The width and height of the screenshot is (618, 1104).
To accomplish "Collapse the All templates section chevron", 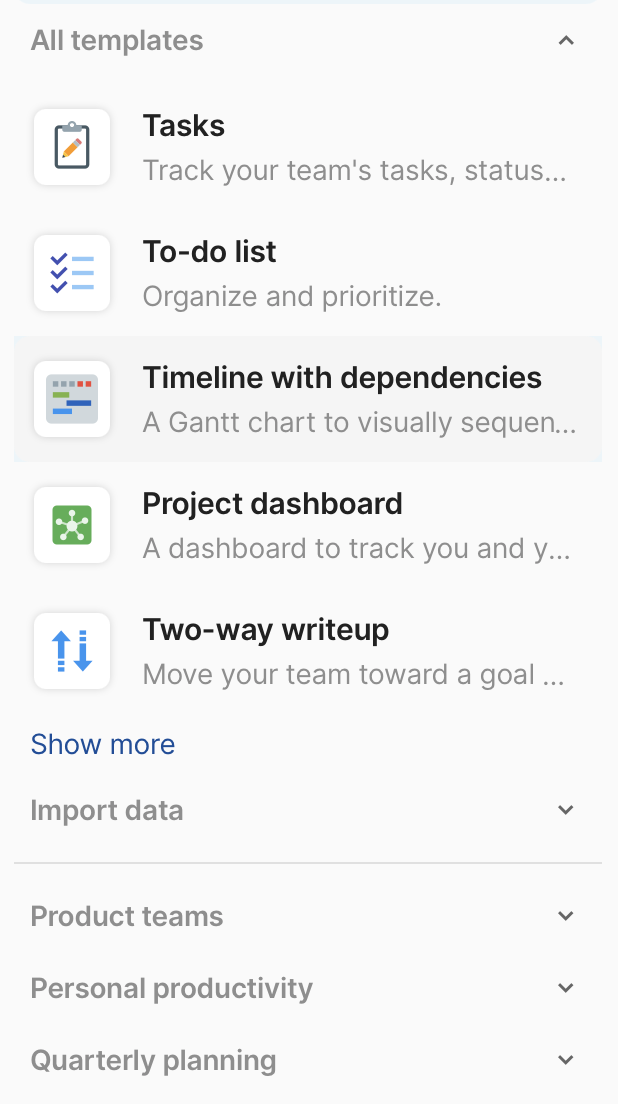I will 566,41.
